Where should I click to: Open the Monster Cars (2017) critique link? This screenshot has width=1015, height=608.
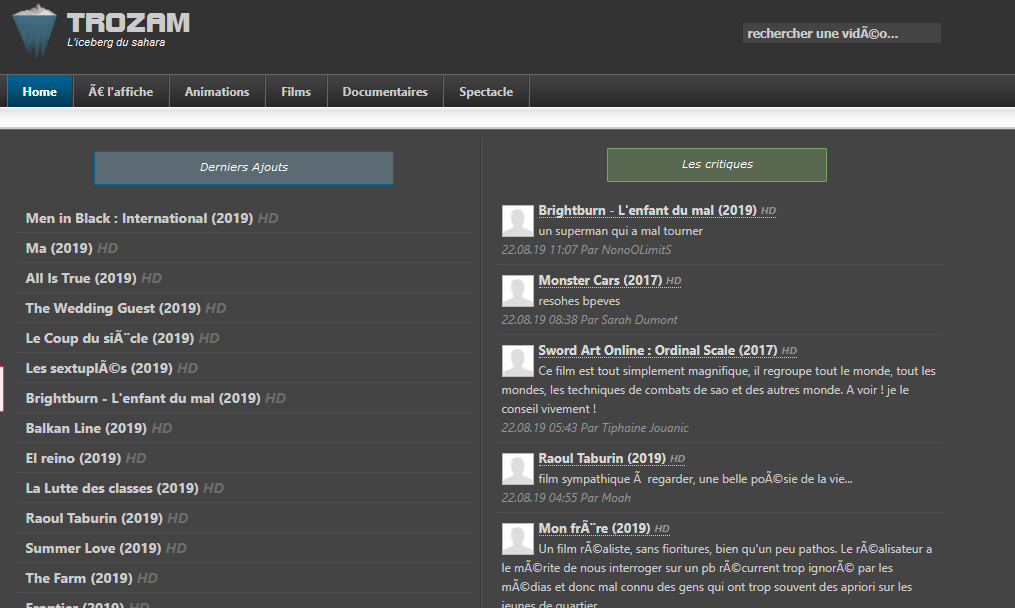[x=600, y=280]
